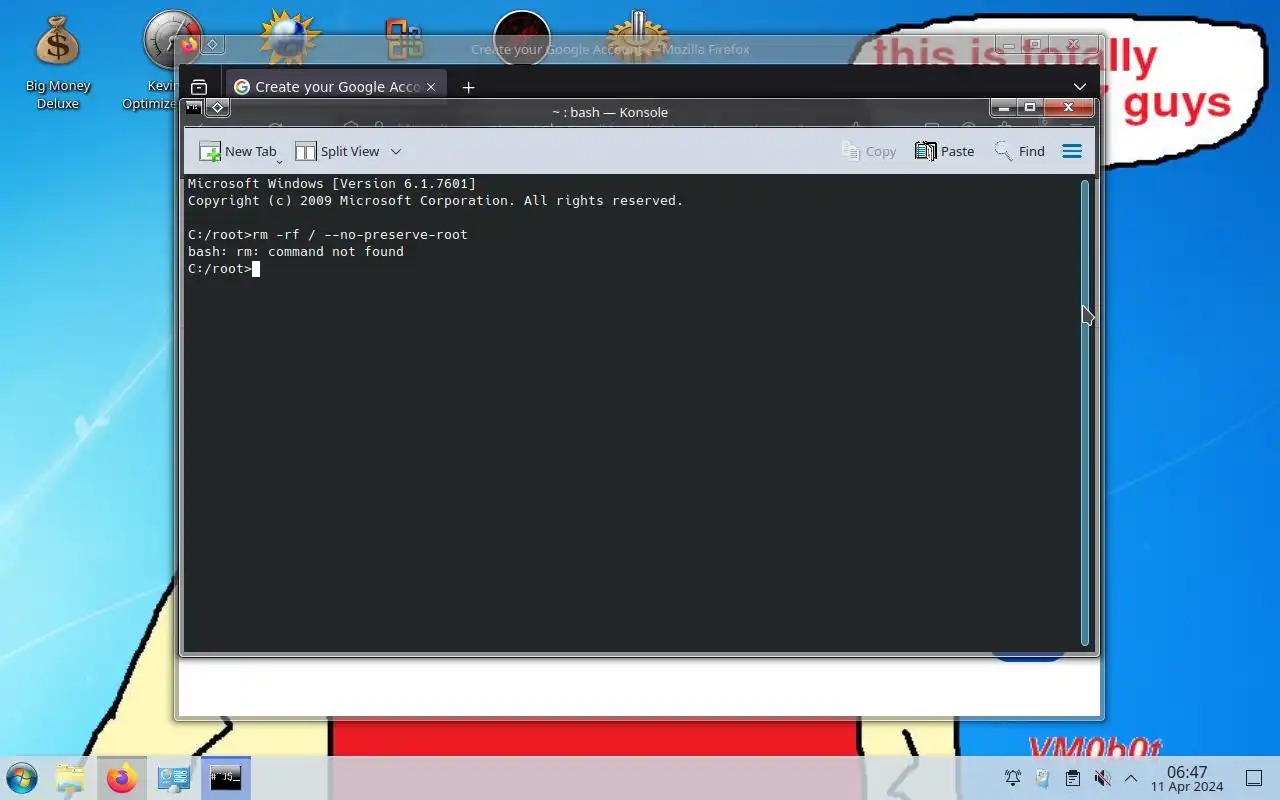The width and height of the screenshot is (1280, 800).
Task: Maximize the Konsole window
Action: tap(1030, 107)
